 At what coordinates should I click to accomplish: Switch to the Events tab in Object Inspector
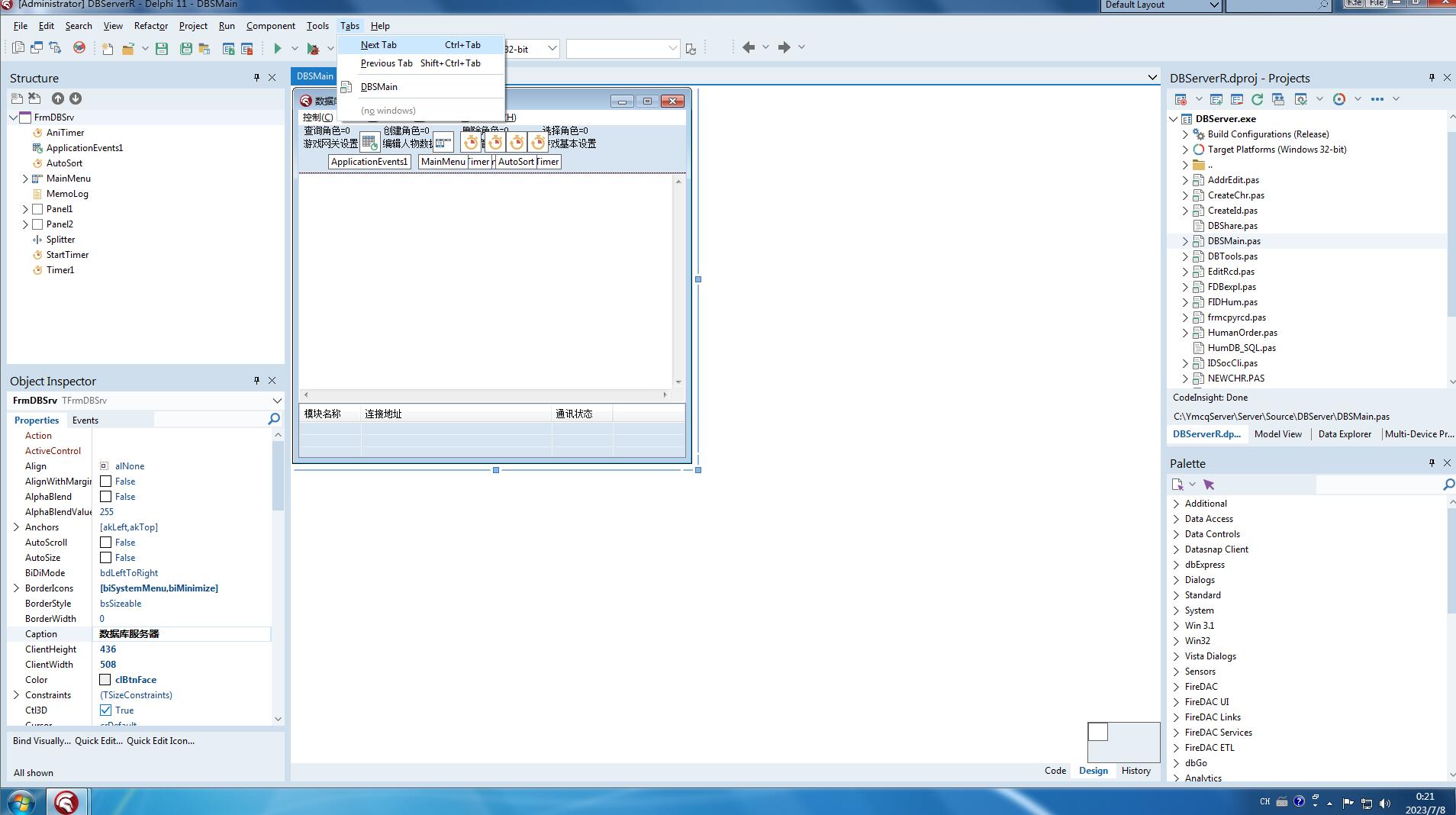(x=85, y=420)
